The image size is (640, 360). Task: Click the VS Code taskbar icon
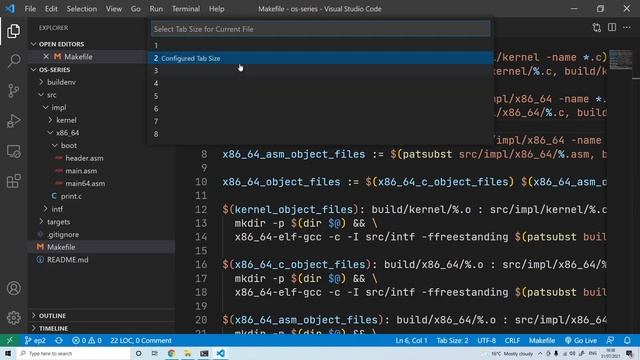click(220, 353)
